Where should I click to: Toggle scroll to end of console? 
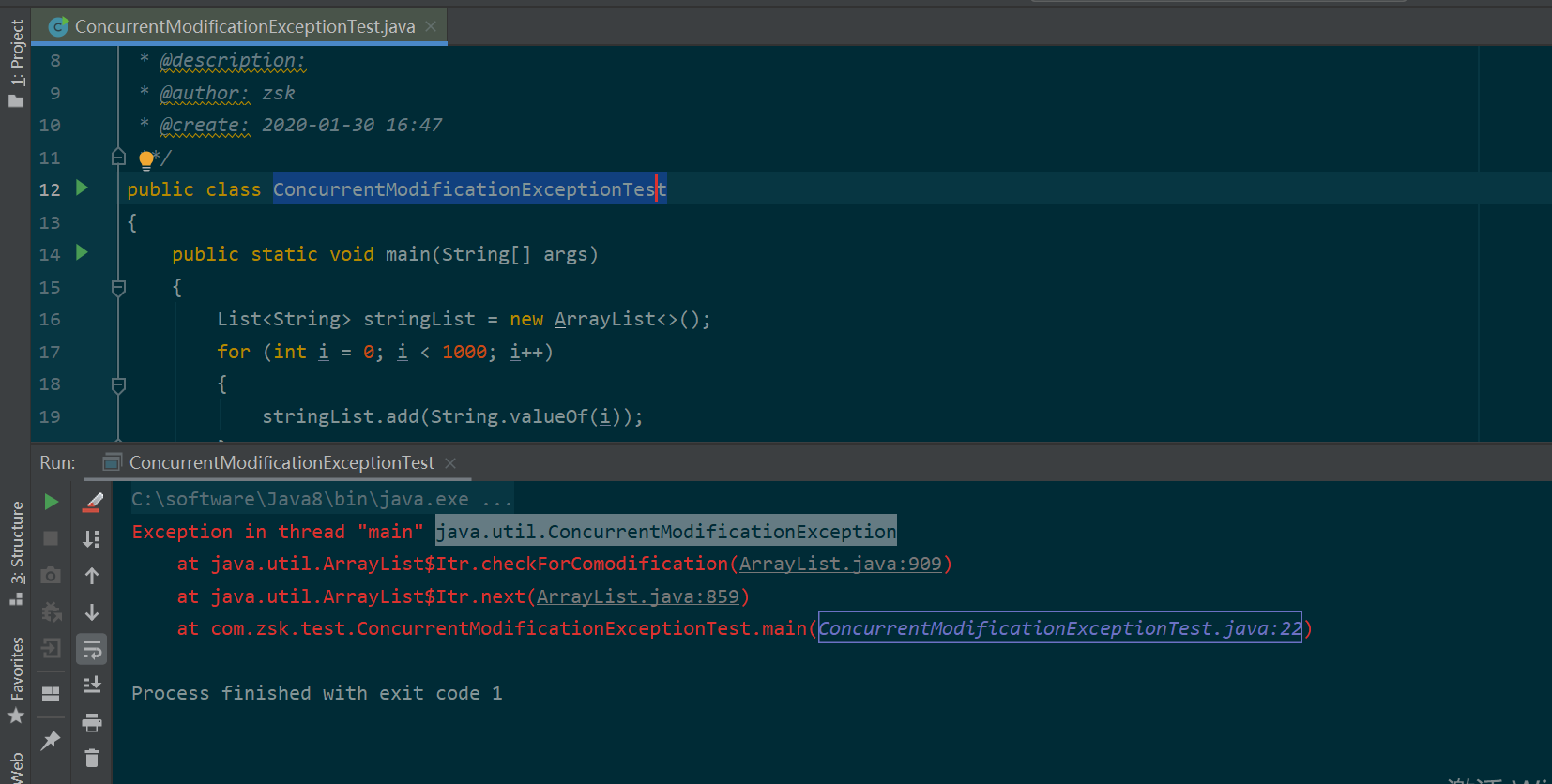pos(92,686)
